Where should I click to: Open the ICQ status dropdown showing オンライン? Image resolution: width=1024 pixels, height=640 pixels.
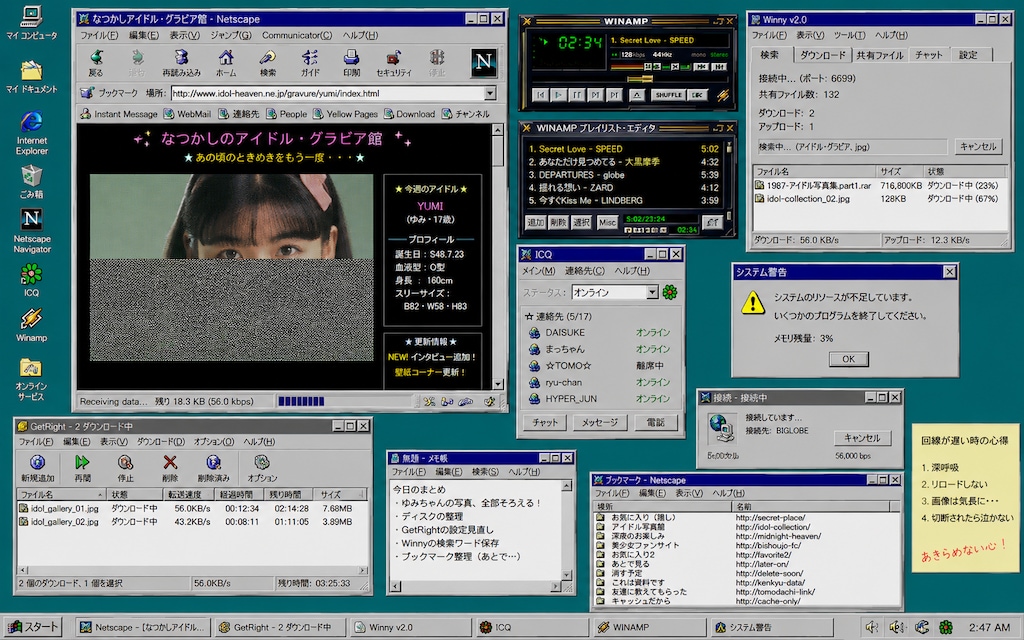pyautogui.click(x=615, y=293)
